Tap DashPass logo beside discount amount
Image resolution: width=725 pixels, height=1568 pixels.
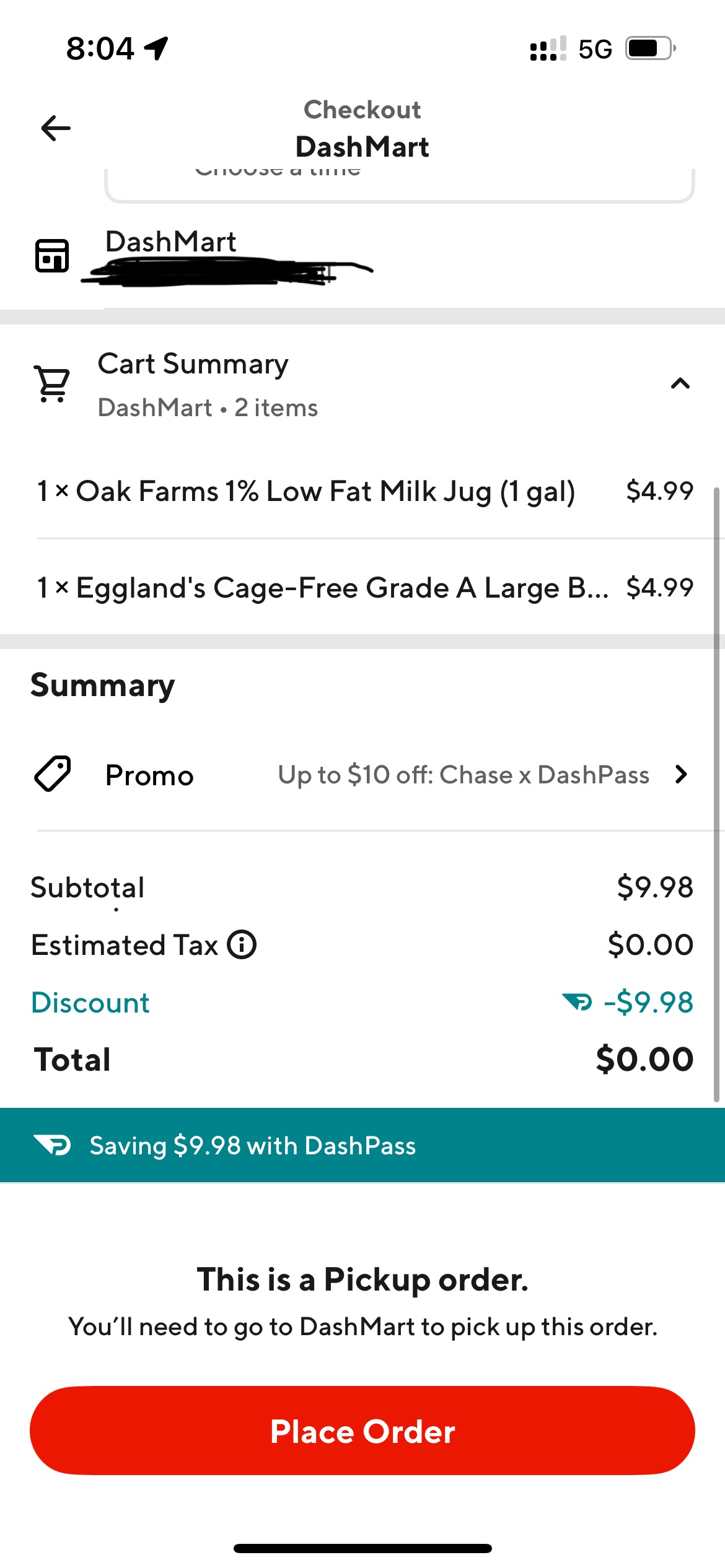coord(577,1001)
